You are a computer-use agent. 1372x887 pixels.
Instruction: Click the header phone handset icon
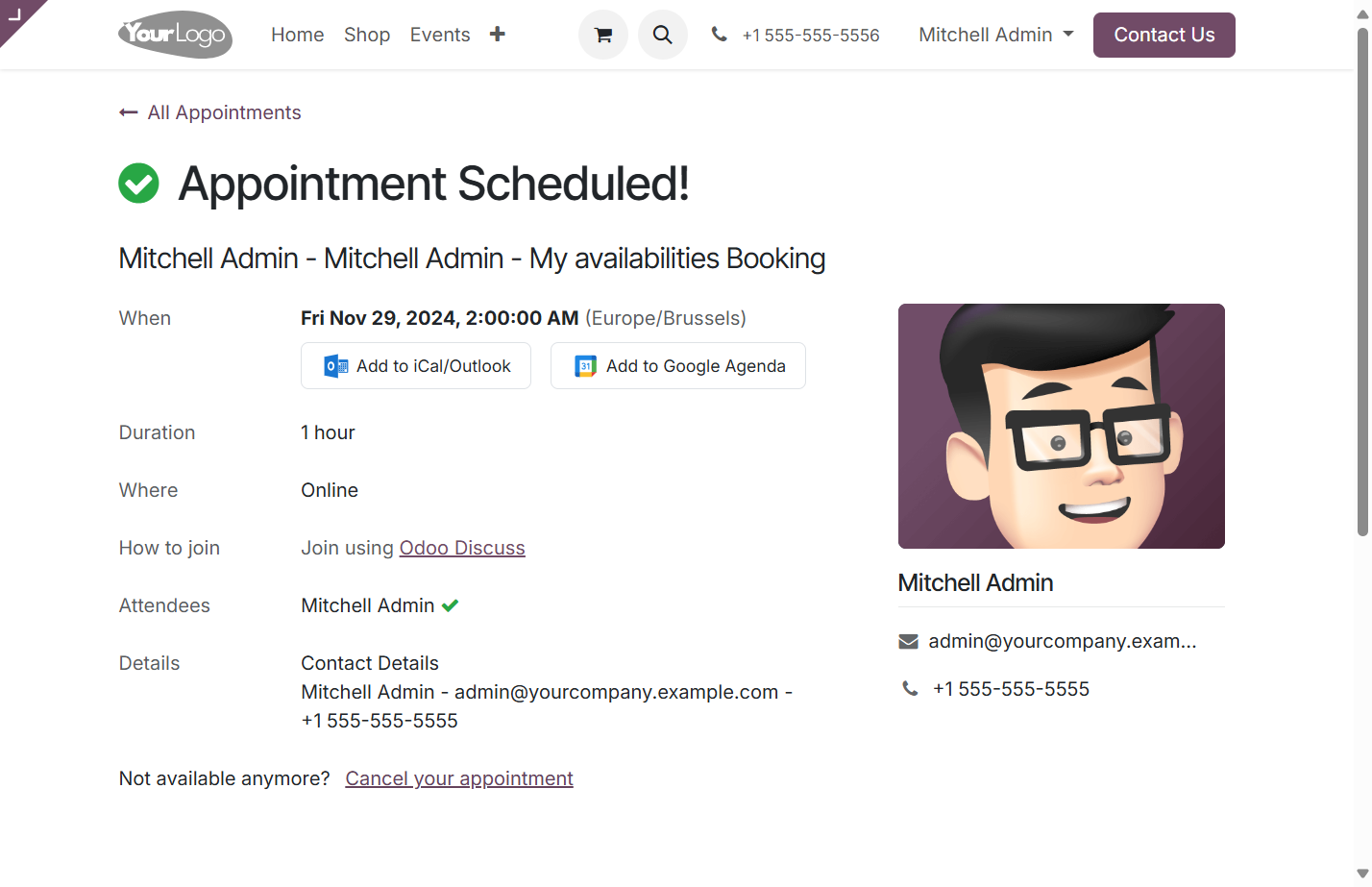[x=719, y=35]
